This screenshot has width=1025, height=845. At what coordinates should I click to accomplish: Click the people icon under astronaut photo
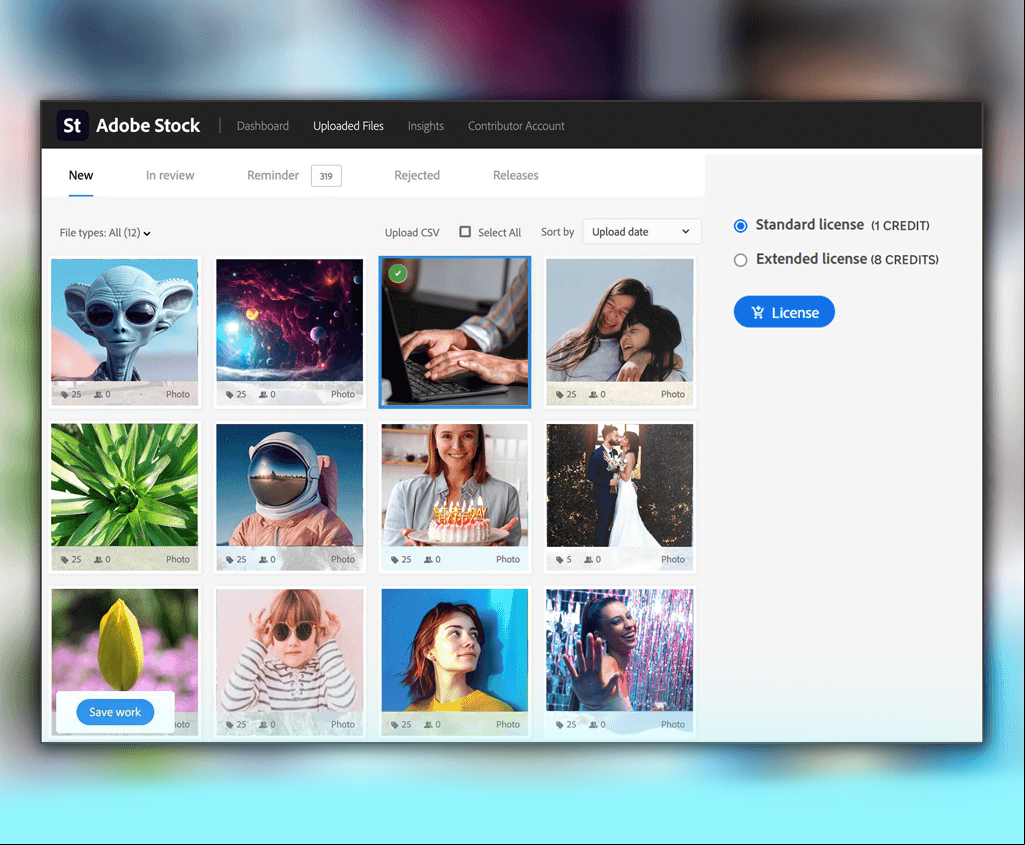[x=263, y=560]
